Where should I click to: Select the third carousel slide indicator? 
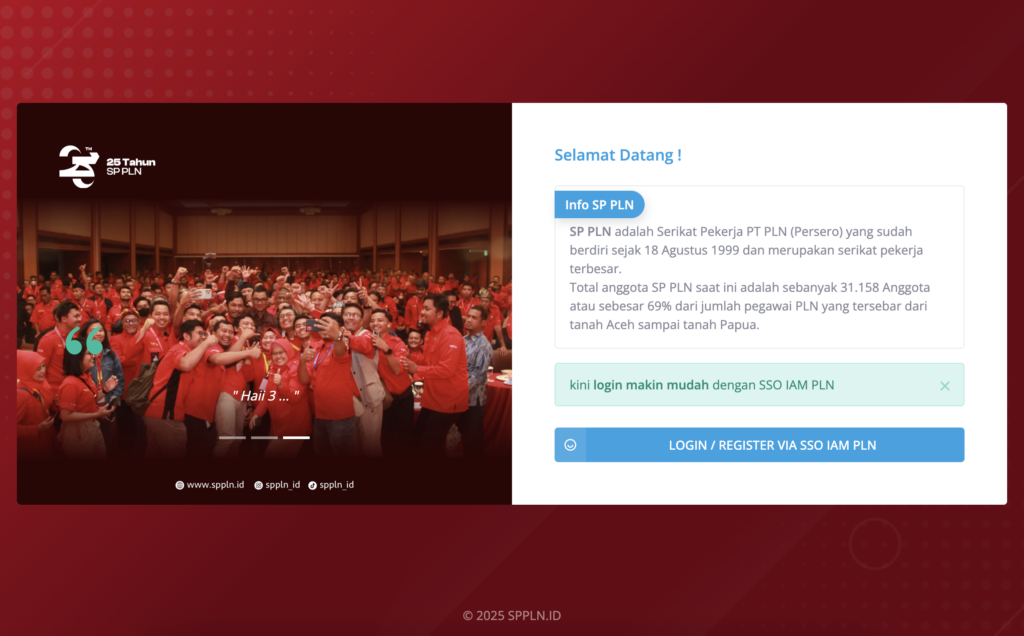(296, 437)
